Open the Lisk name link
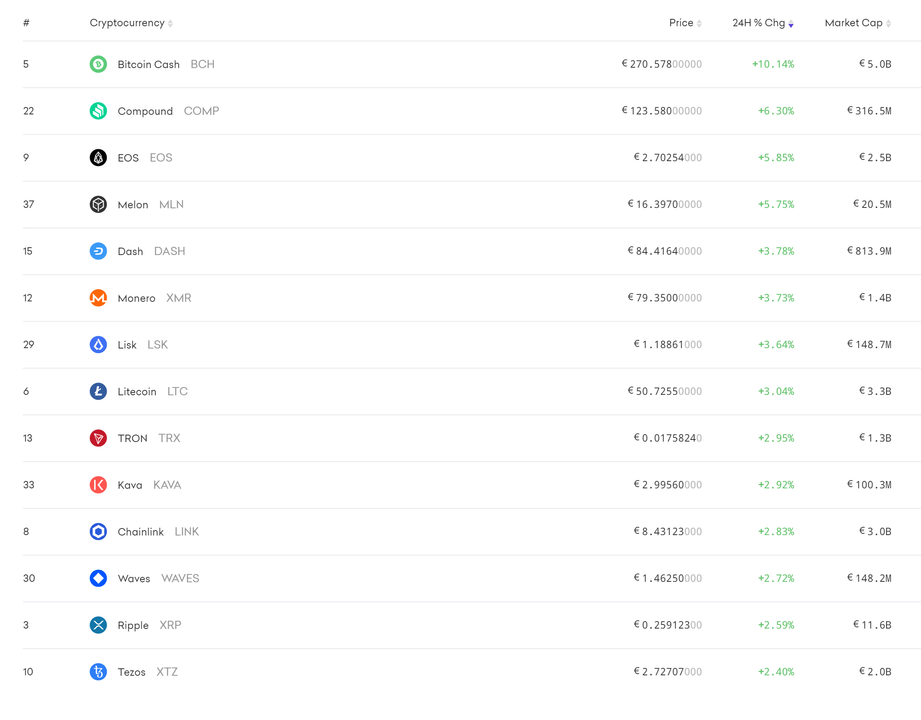 coord(127,345)
